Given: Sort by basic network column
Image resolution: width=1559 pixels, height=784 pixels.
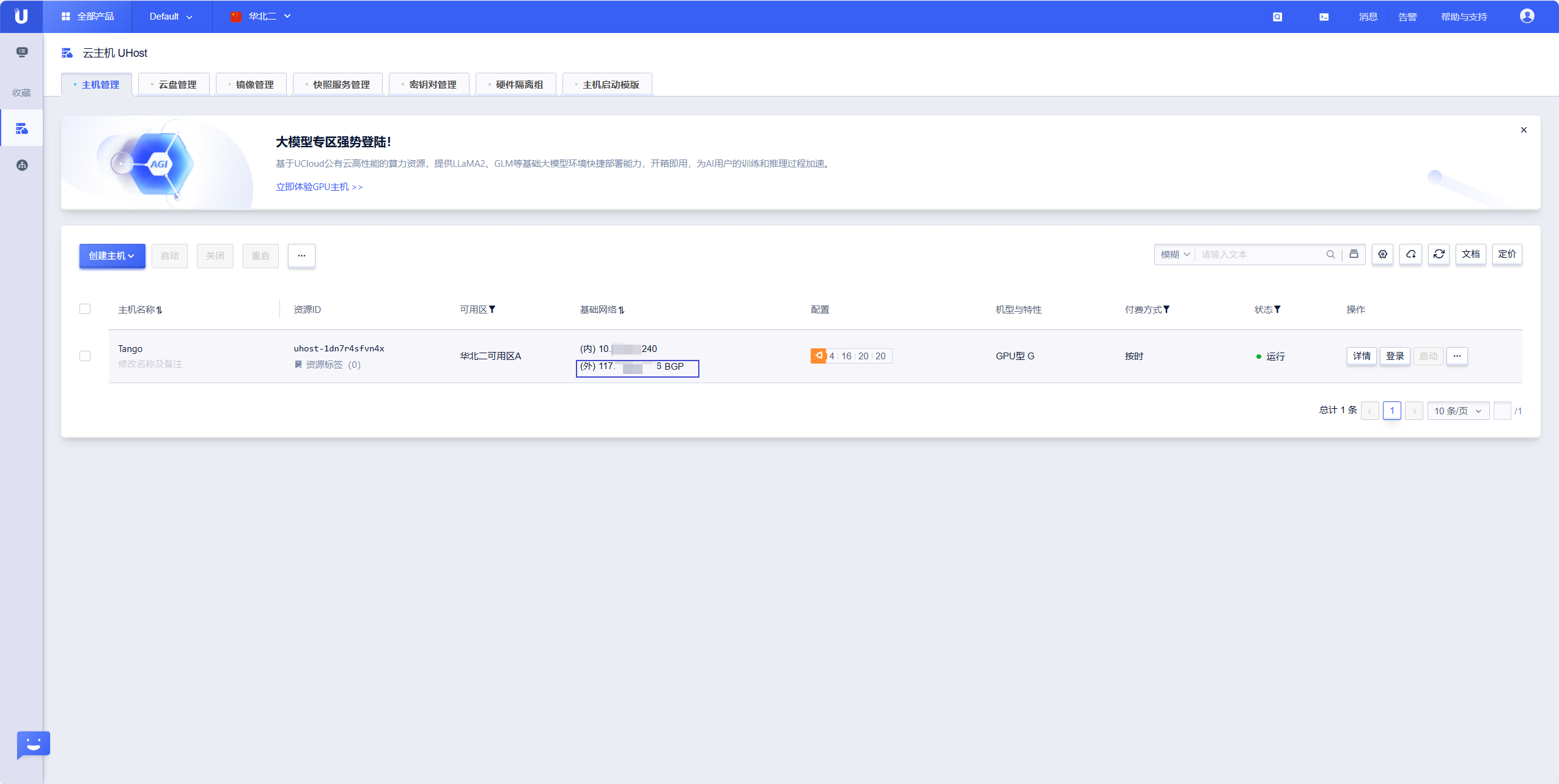Looking at the screenshot, I should 621,310.
